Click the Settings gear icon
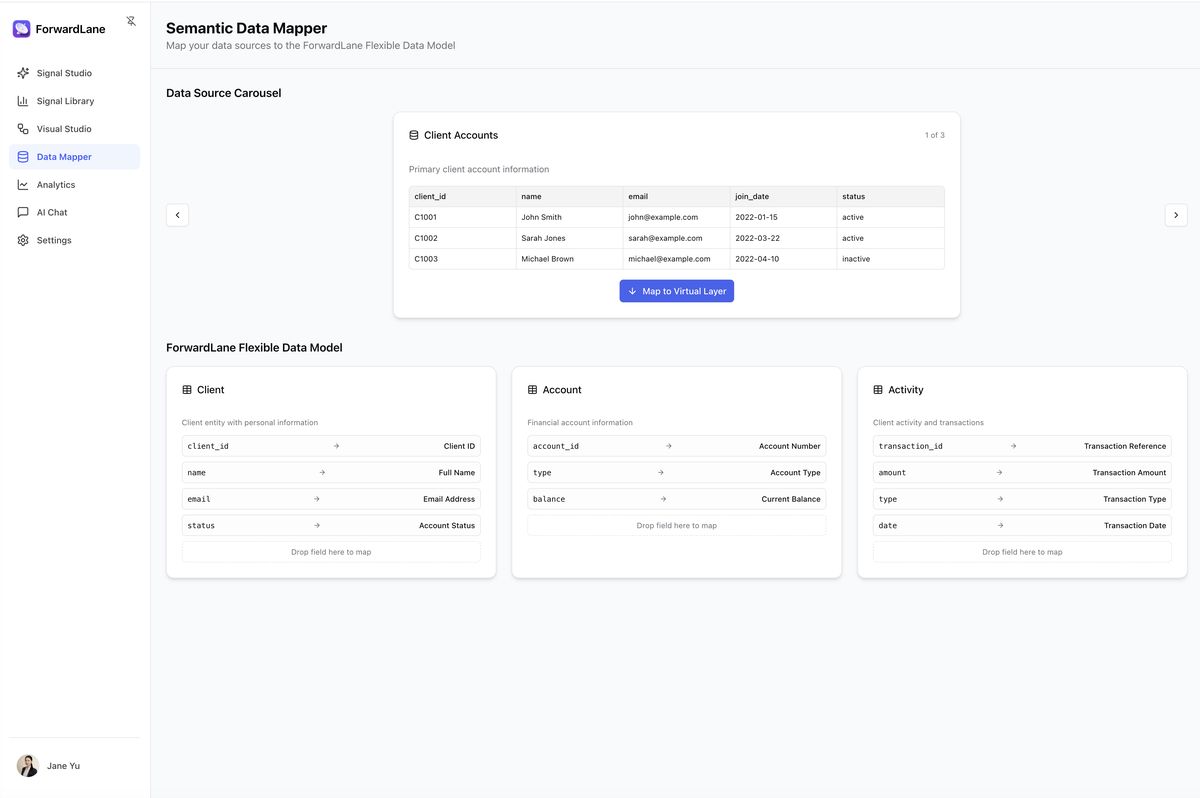 click(x=23, y=240)
